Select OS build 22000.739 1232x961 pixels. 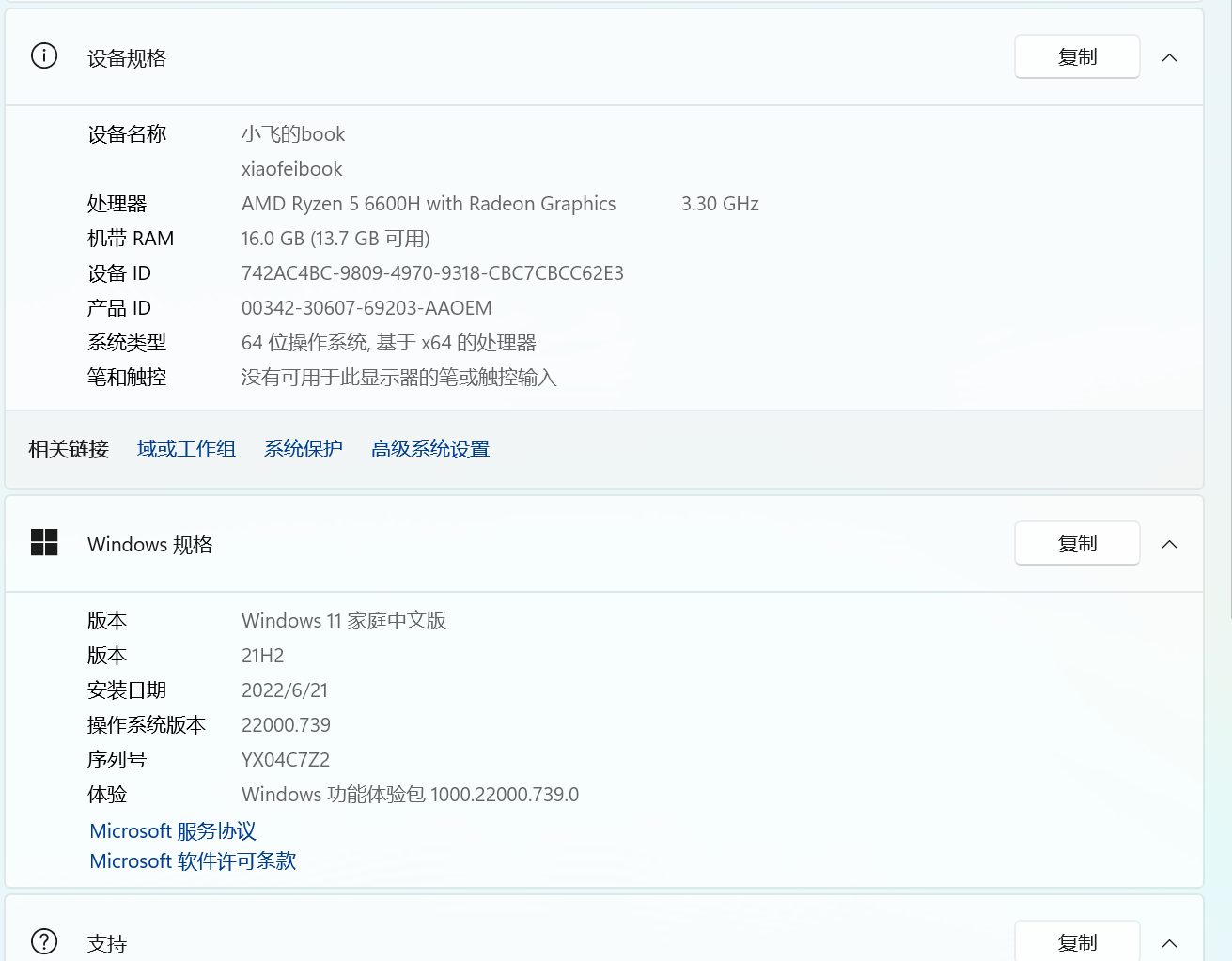[x=286, y=725]
